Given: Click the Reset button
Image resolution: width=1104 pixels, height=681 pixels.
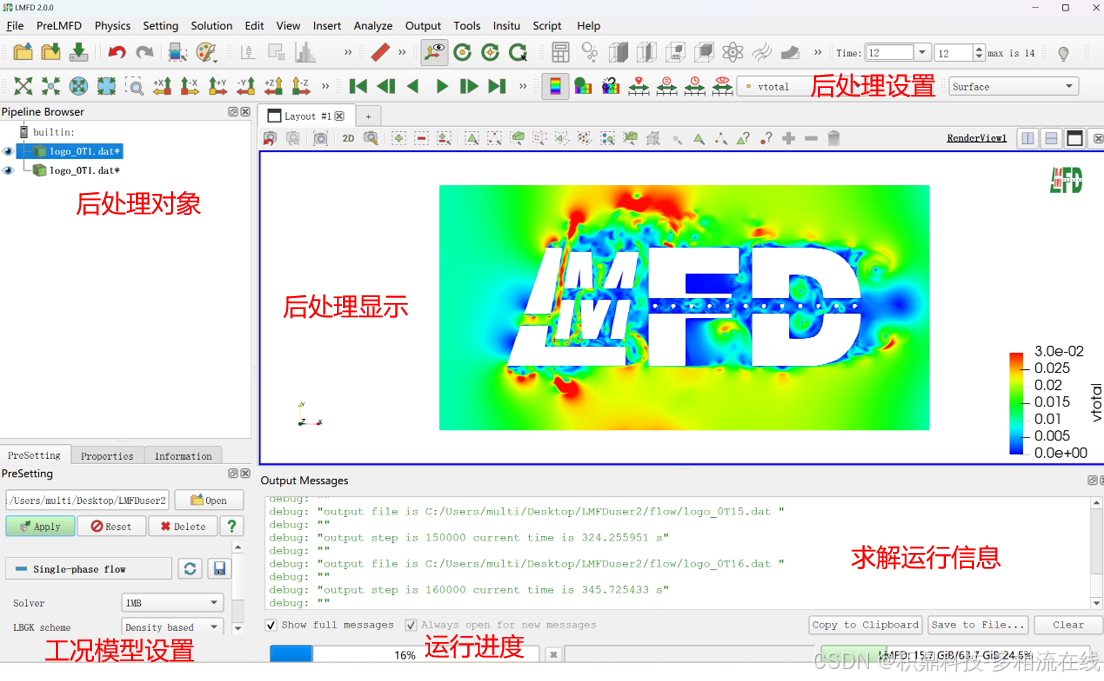Looking at the screenshot, I should (x=111, y=526).
